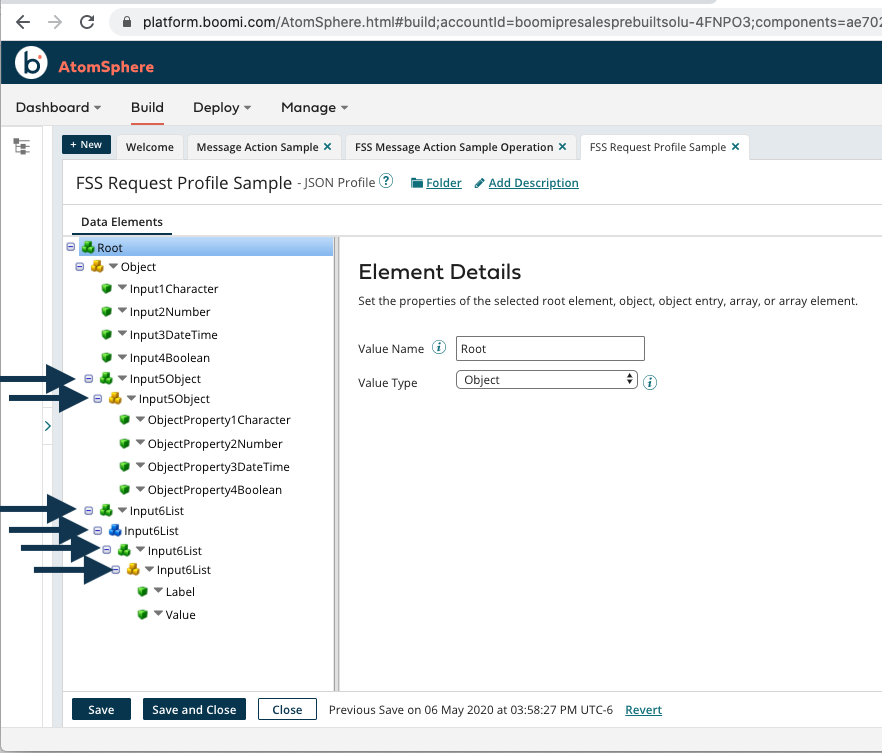Click Value Type info icon

[x=650, y=382]
